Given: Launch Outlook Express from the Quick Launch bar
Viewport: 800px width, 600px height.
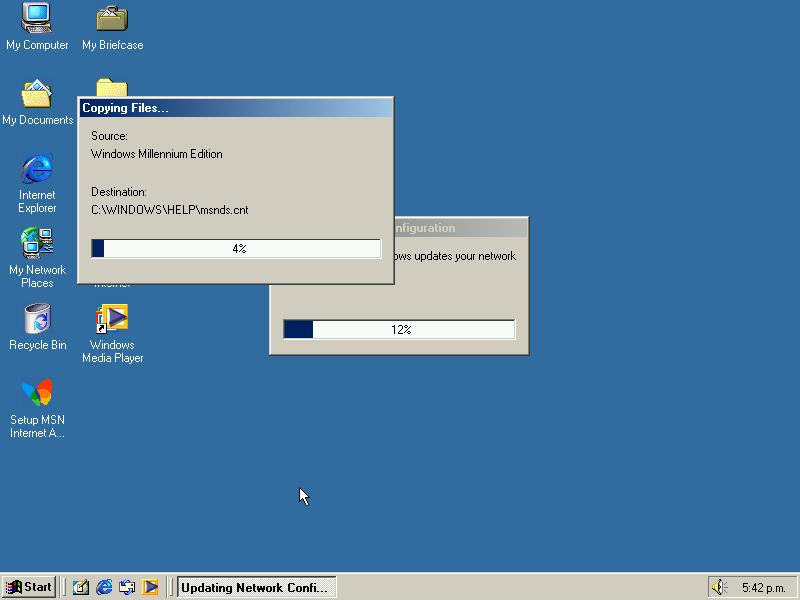Looking at the screenshot, I should coord(127,587).
